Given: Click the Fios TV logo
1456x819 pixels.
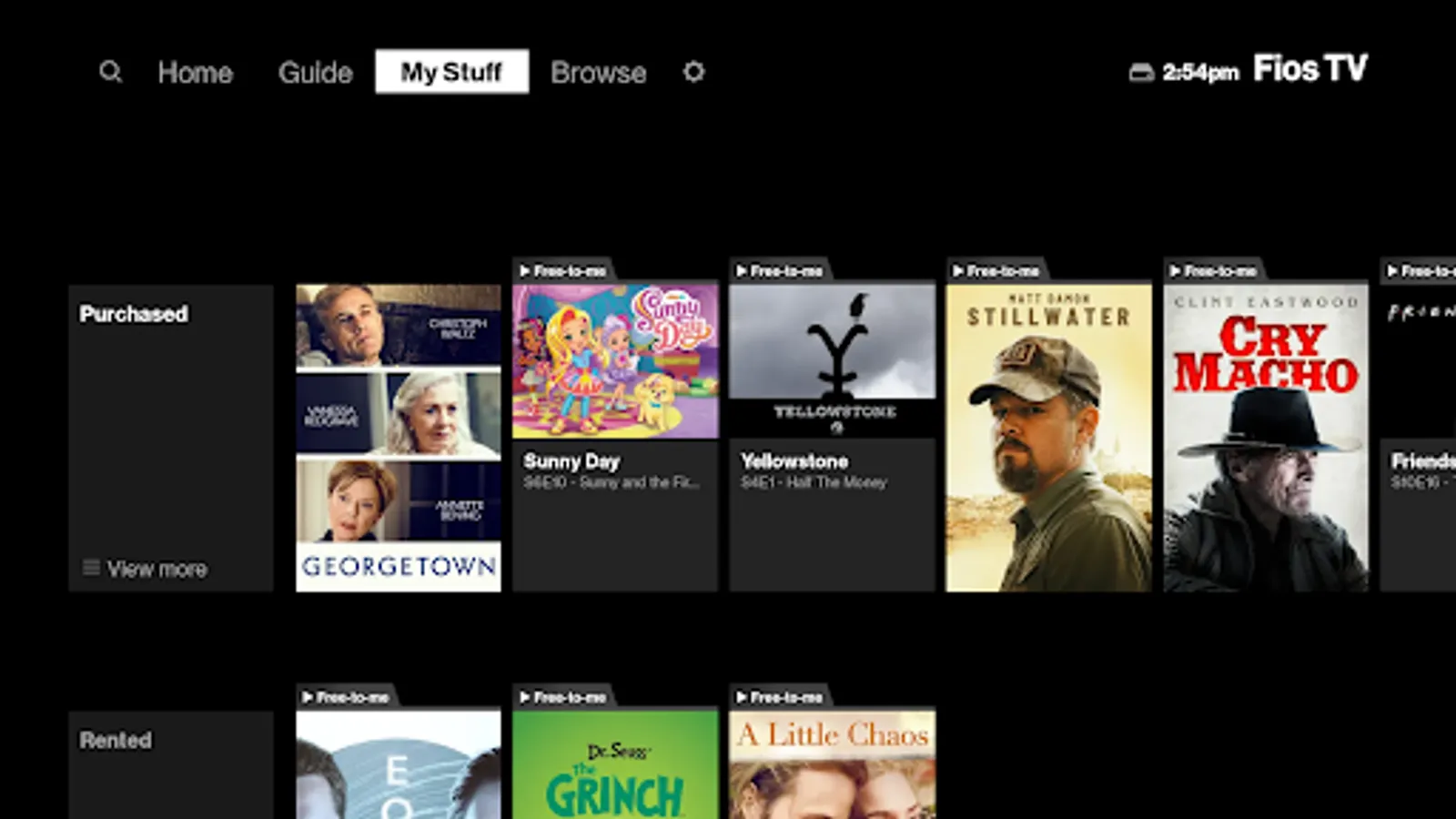Looking at the screenshot, I should [x=1310, y=68].
